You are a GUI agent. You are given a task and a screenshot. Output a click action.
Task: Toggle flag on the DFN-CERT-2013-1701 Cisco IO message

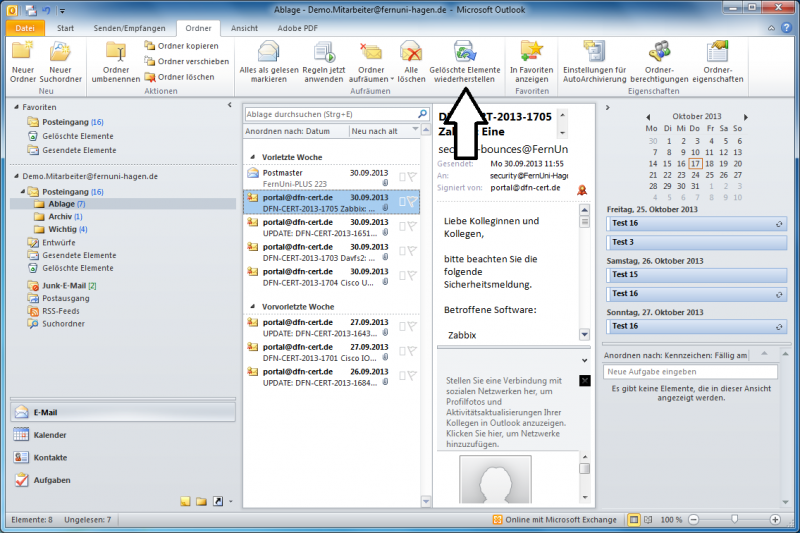pos(412,350)
